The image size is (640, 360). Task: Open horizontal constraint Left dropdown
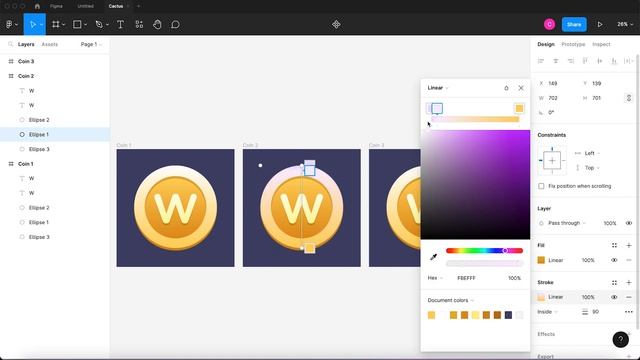coord(592,153)
